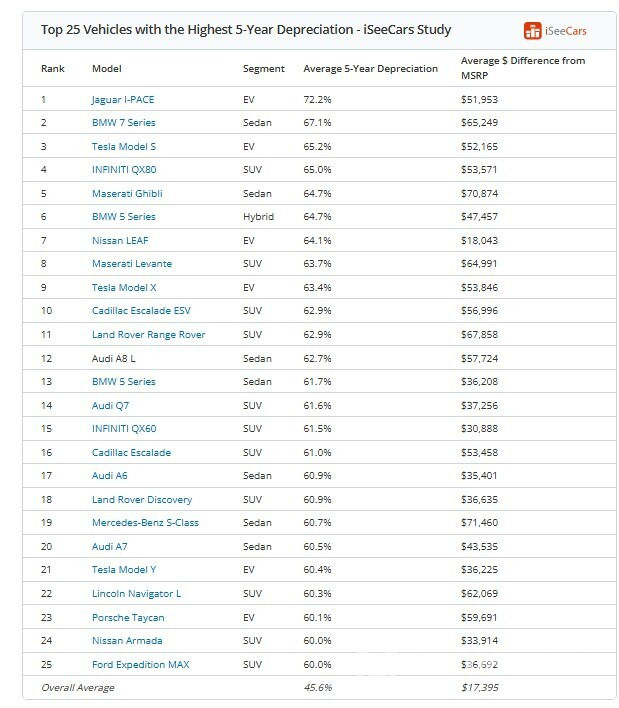Open the Lincoln Navigator L link
619x708 pixels.
[136, 594]
